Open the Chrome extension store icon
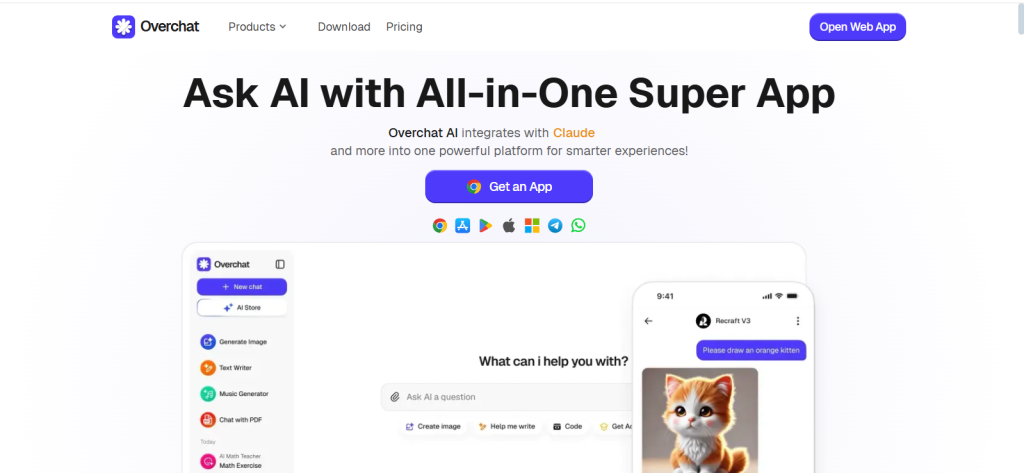Screen dimensions: 1024x473 [440, 225]
